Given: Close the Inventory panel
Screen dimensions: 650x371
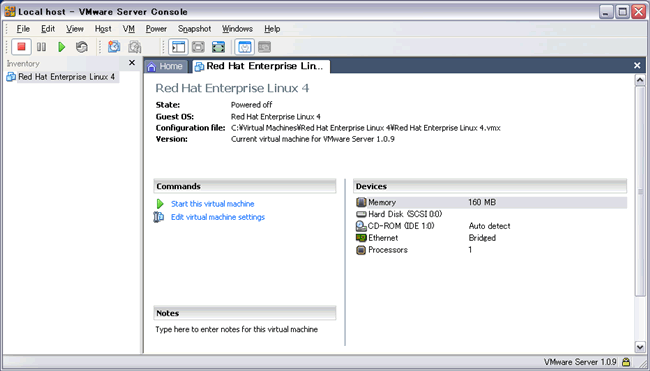Looking at the screenshot, I should [x=132, y=63].
